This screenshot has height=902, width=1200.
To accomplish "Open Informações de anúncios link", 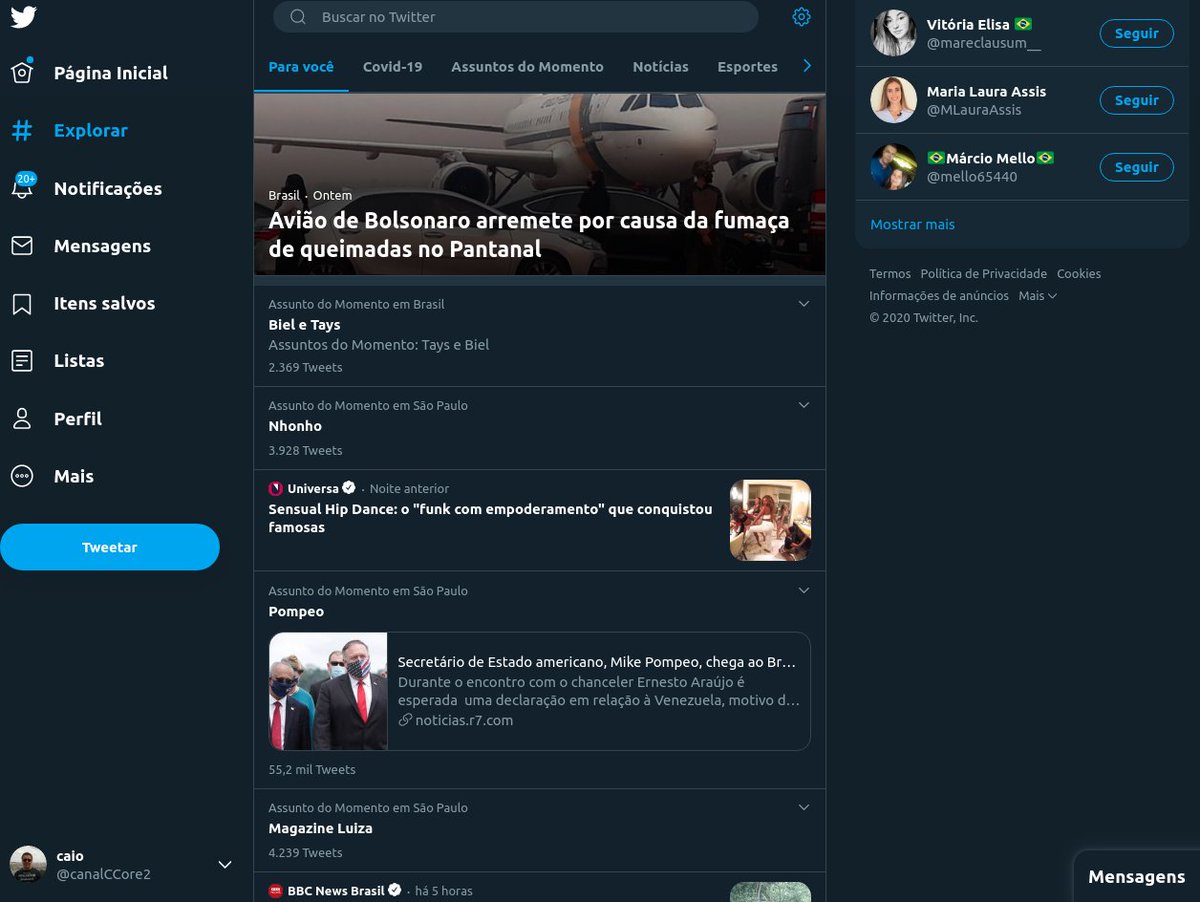I will (939, 295).
